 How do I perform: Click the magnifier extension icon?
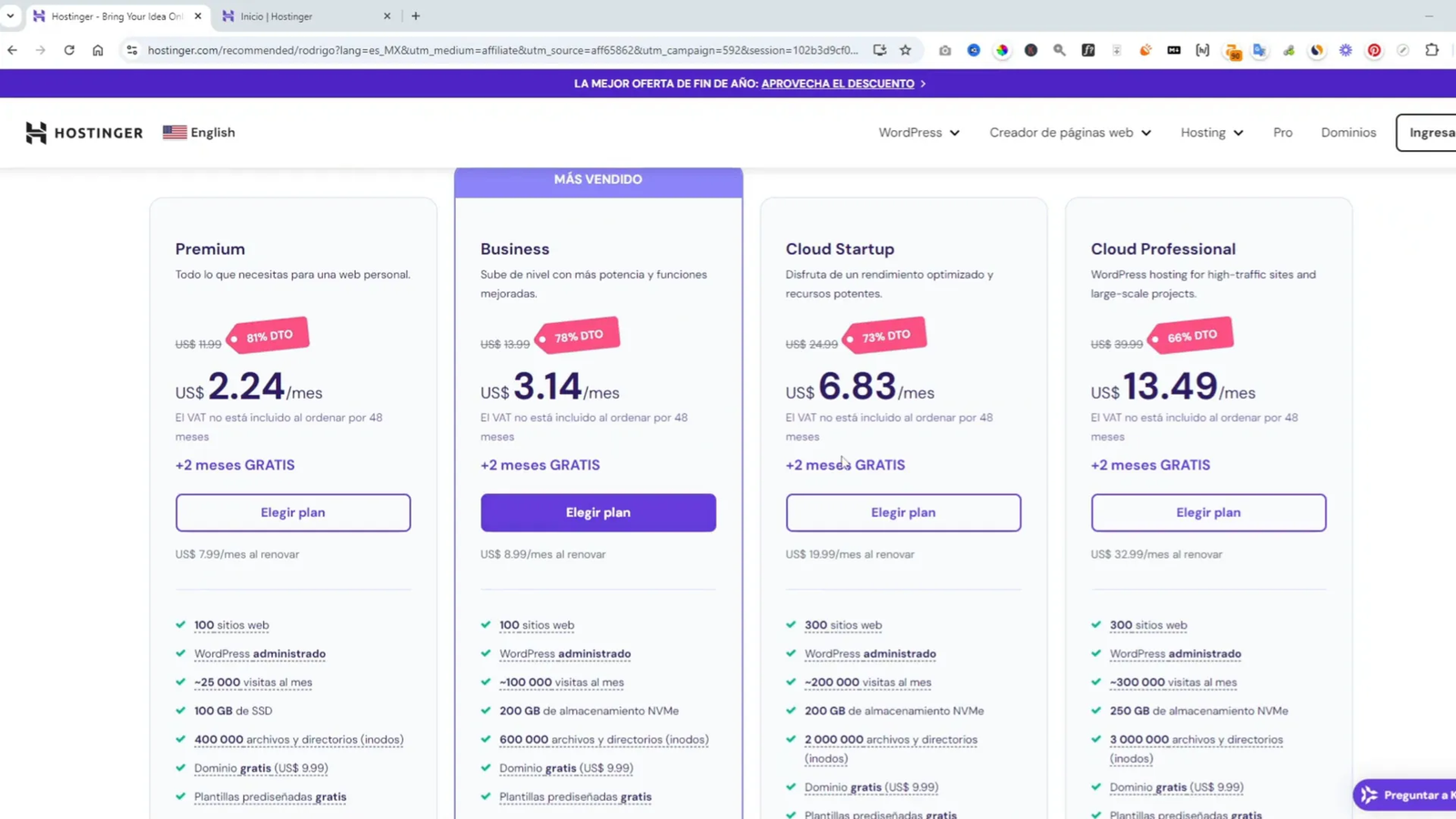tap(1058, 50)
